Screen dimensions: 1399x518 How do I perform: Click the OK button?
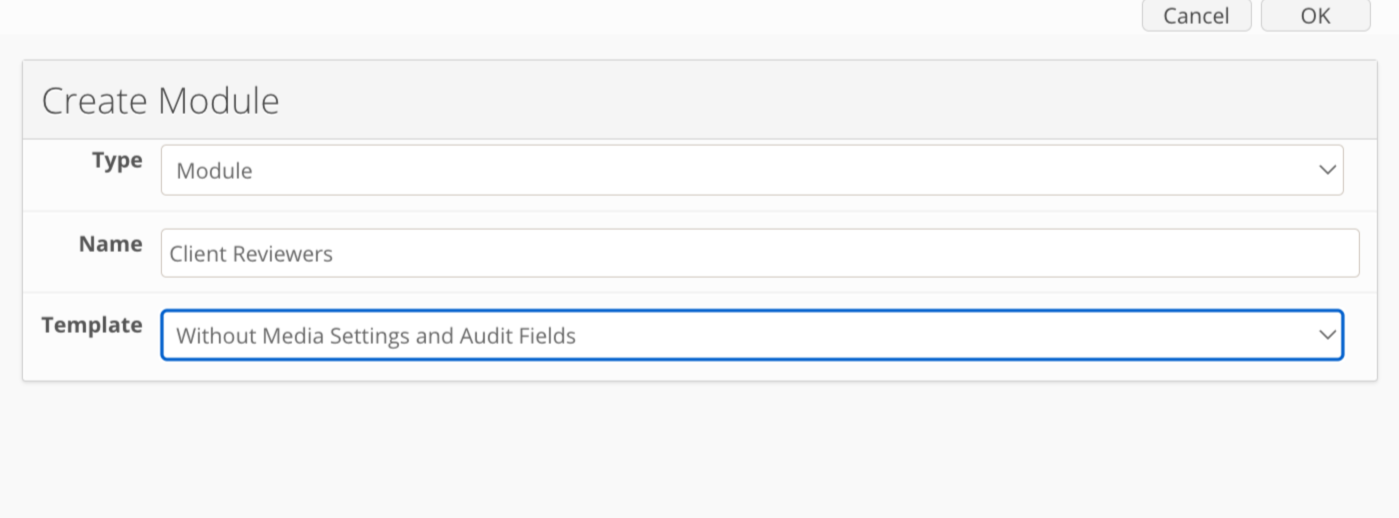(1315, 15)
